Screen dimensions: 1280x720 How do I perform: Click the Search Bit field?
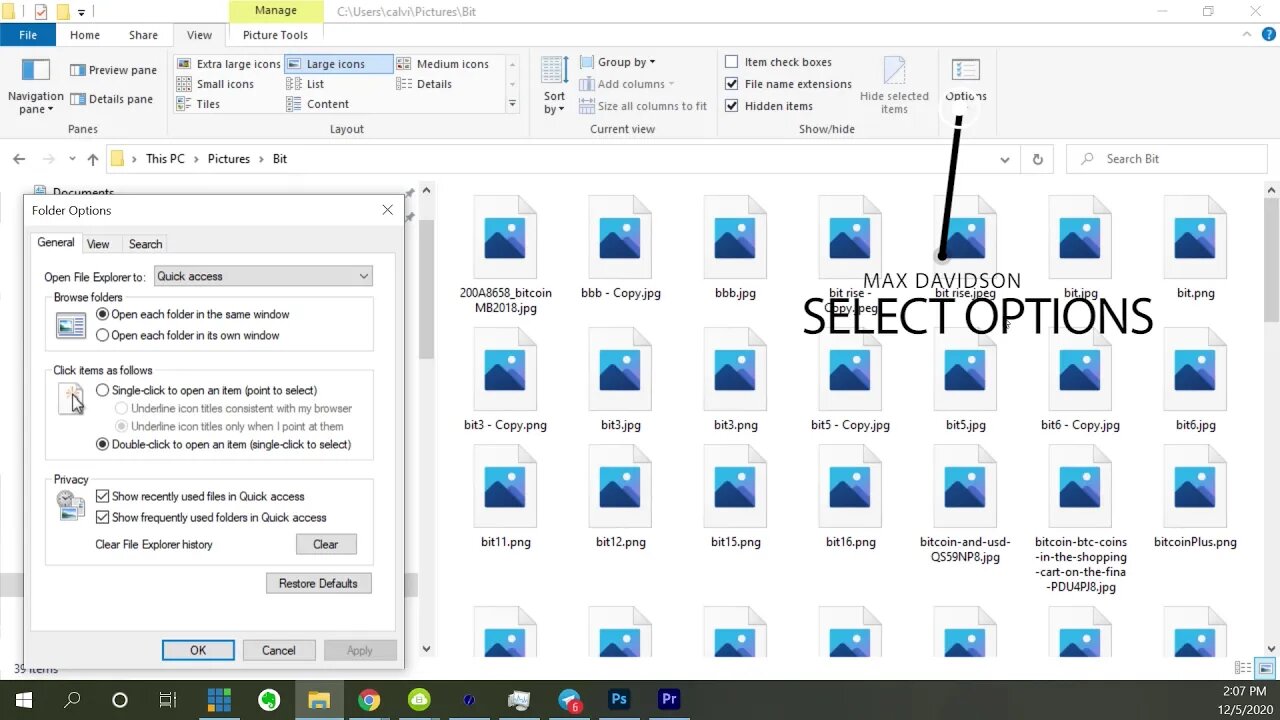tap(1166, 159)
